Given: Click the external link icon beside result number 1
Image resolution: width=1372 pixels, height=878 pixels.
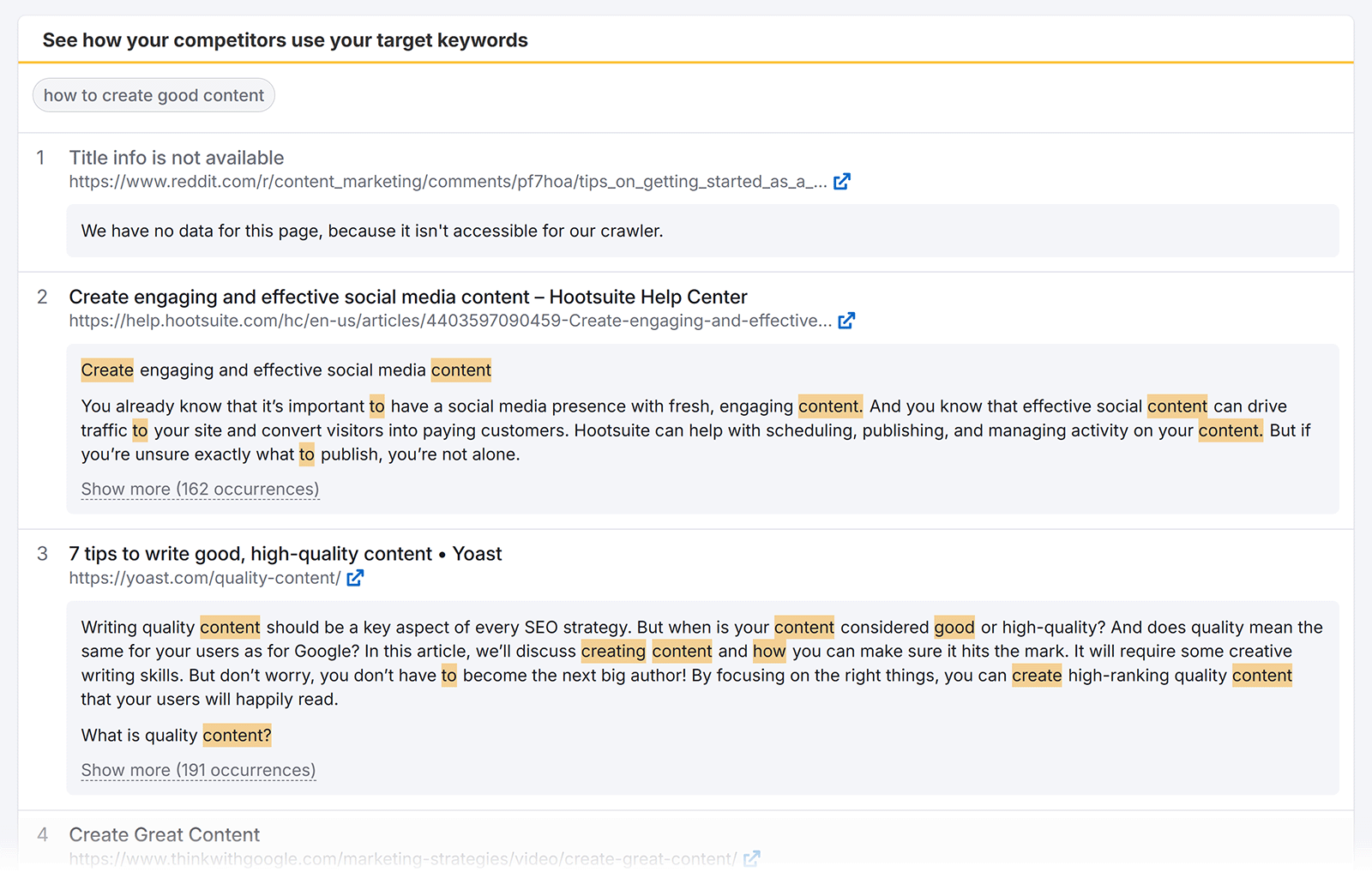Looking at the screenshot, I should pyautogui.click(x=843, y=181).
